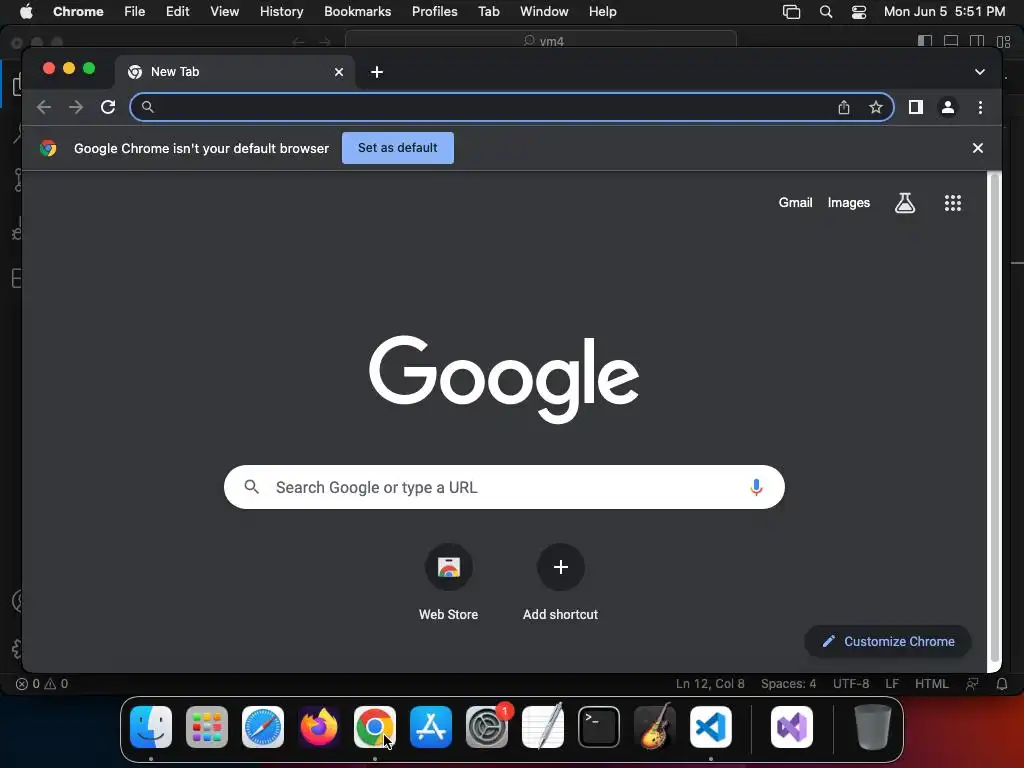
Task: Dismiss the default browser infobar
Action: click(x=978, y=148)
